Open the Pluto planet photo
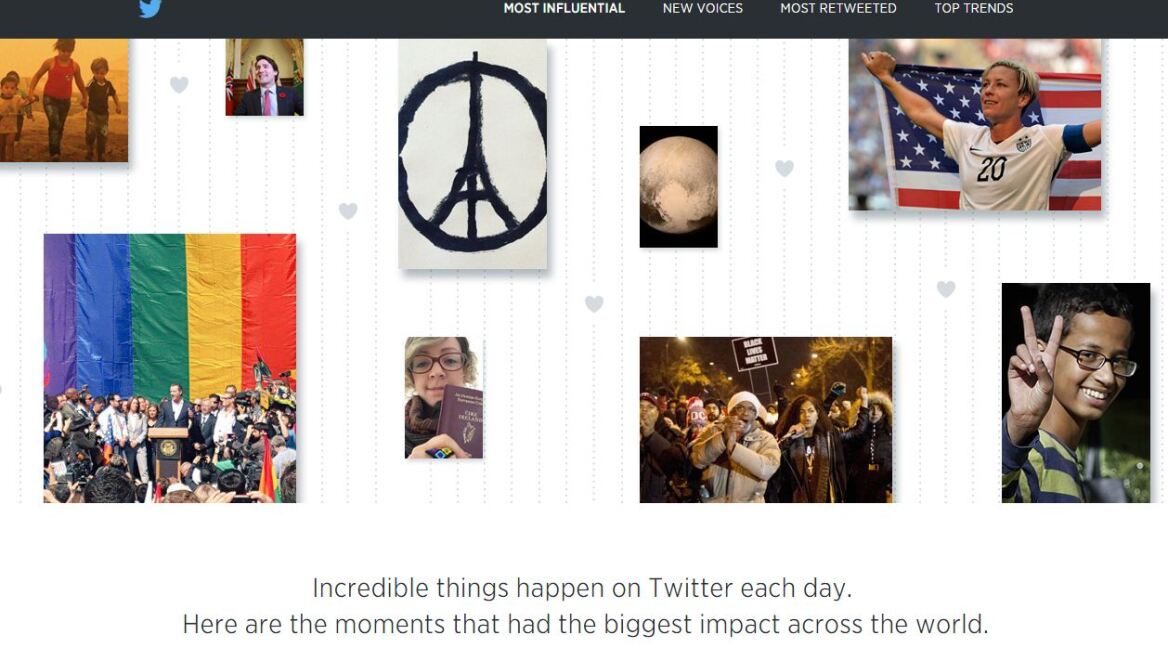The width and height of the screenshot is (1168, 656). tap(679, 187)
